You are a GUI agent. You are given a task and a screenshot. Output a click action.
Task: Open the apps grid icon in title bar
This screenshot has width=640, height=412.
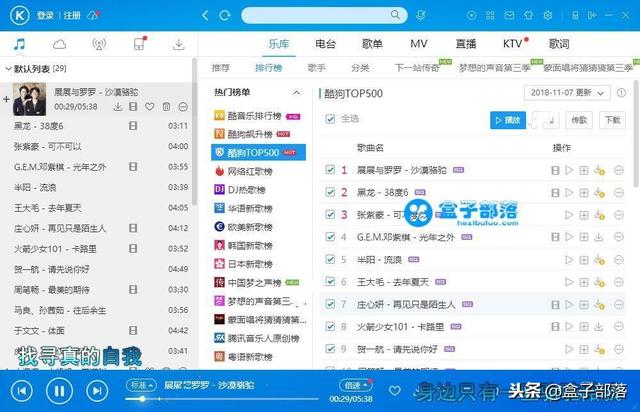(490, 16)
